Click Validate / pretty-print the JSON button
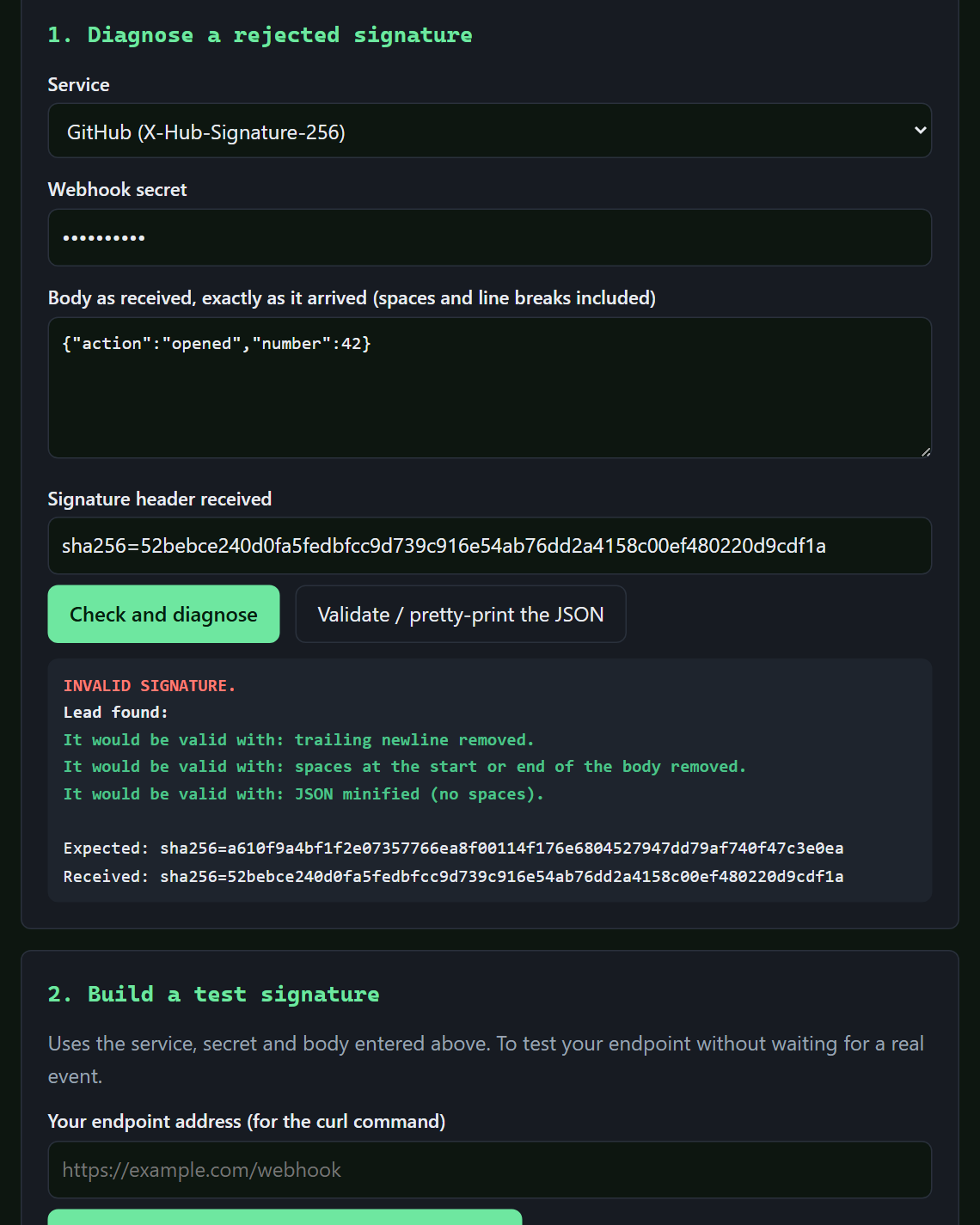 coord(461,614)
